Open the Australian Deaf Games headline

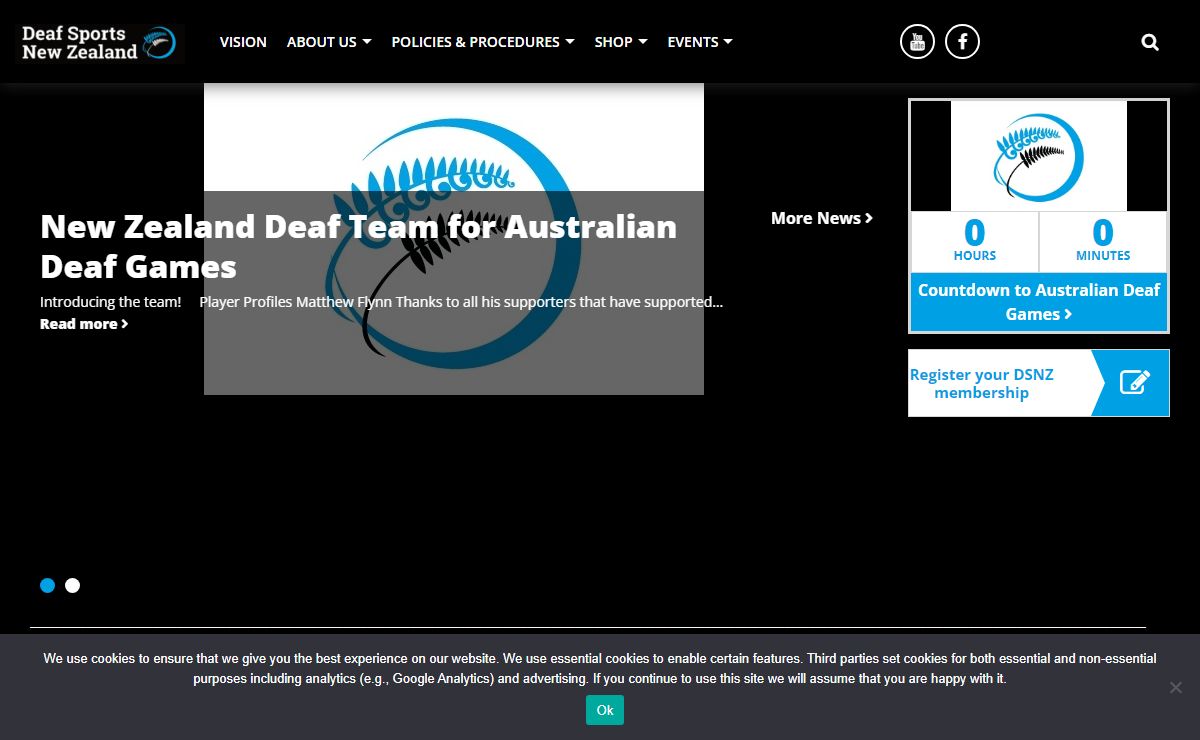point(358,246)
